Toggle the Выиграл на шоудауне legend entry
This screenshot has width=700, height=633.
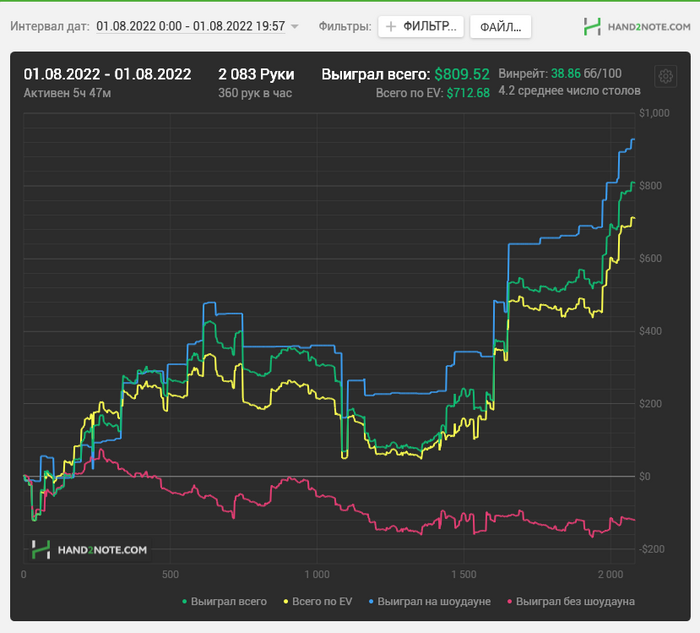point(429,601)
